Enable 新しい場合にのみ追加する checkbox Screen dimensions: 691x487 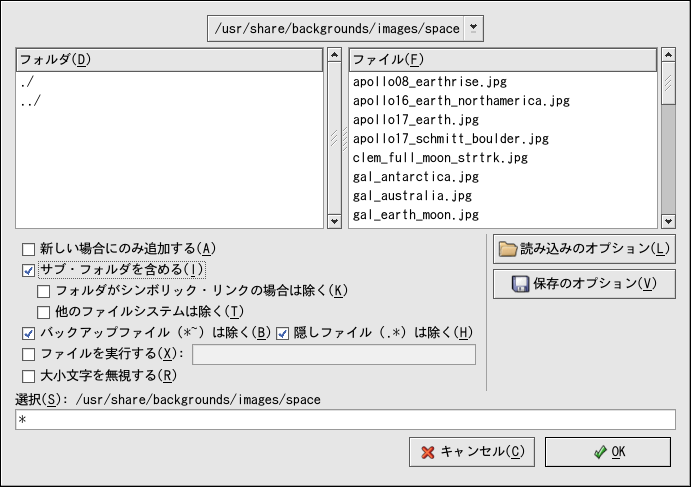pyautogui.click(x=28, y=249)
